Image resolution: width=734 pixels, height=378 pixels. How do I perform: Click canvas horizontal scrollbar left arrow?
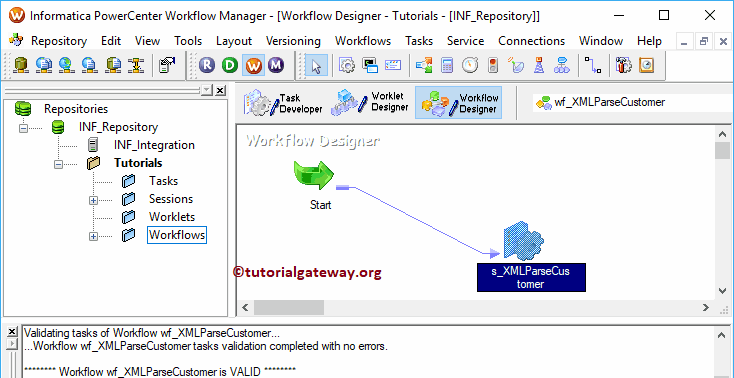245,308
